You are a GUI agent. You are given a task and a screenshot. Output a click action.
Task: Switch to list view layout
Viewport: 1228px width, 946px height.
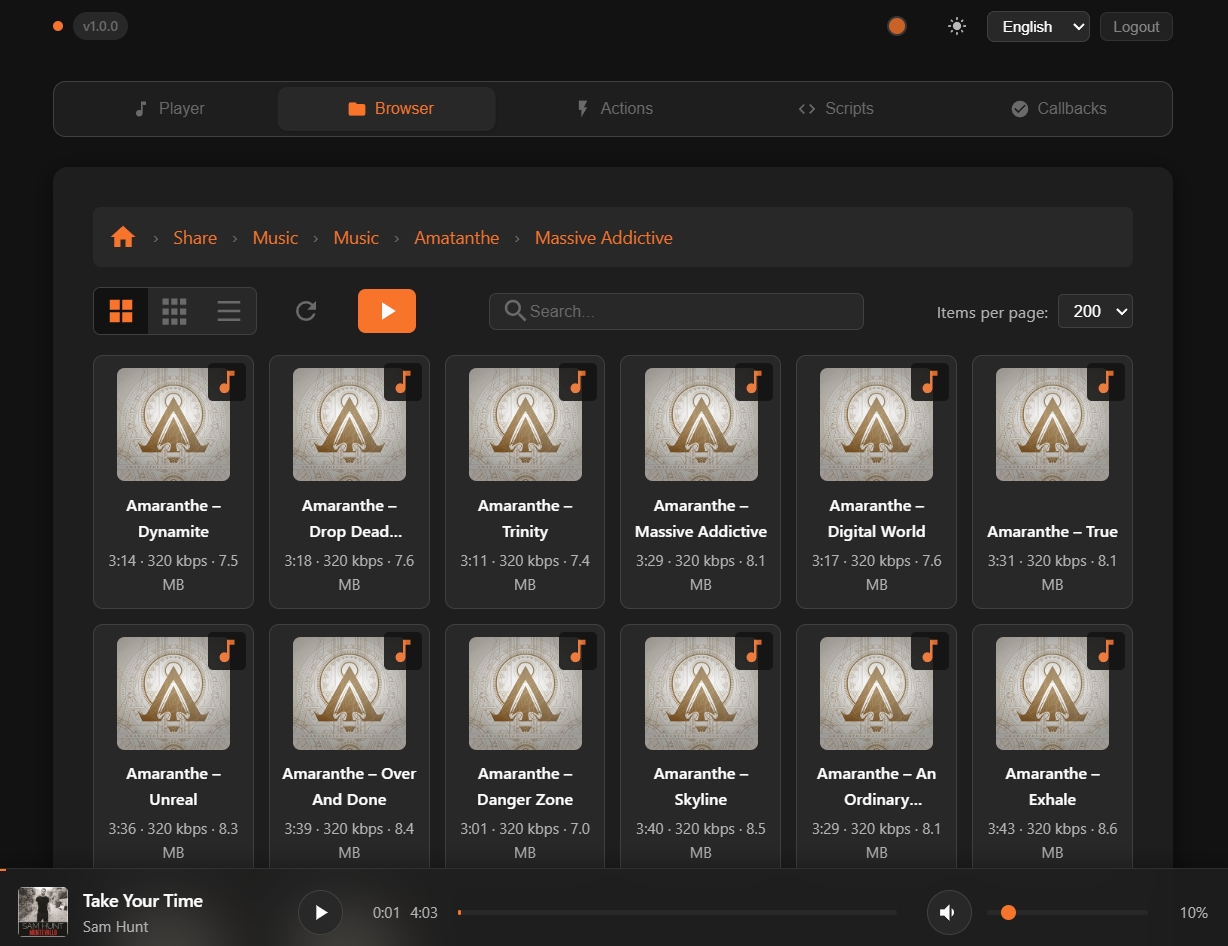(229, 311)
